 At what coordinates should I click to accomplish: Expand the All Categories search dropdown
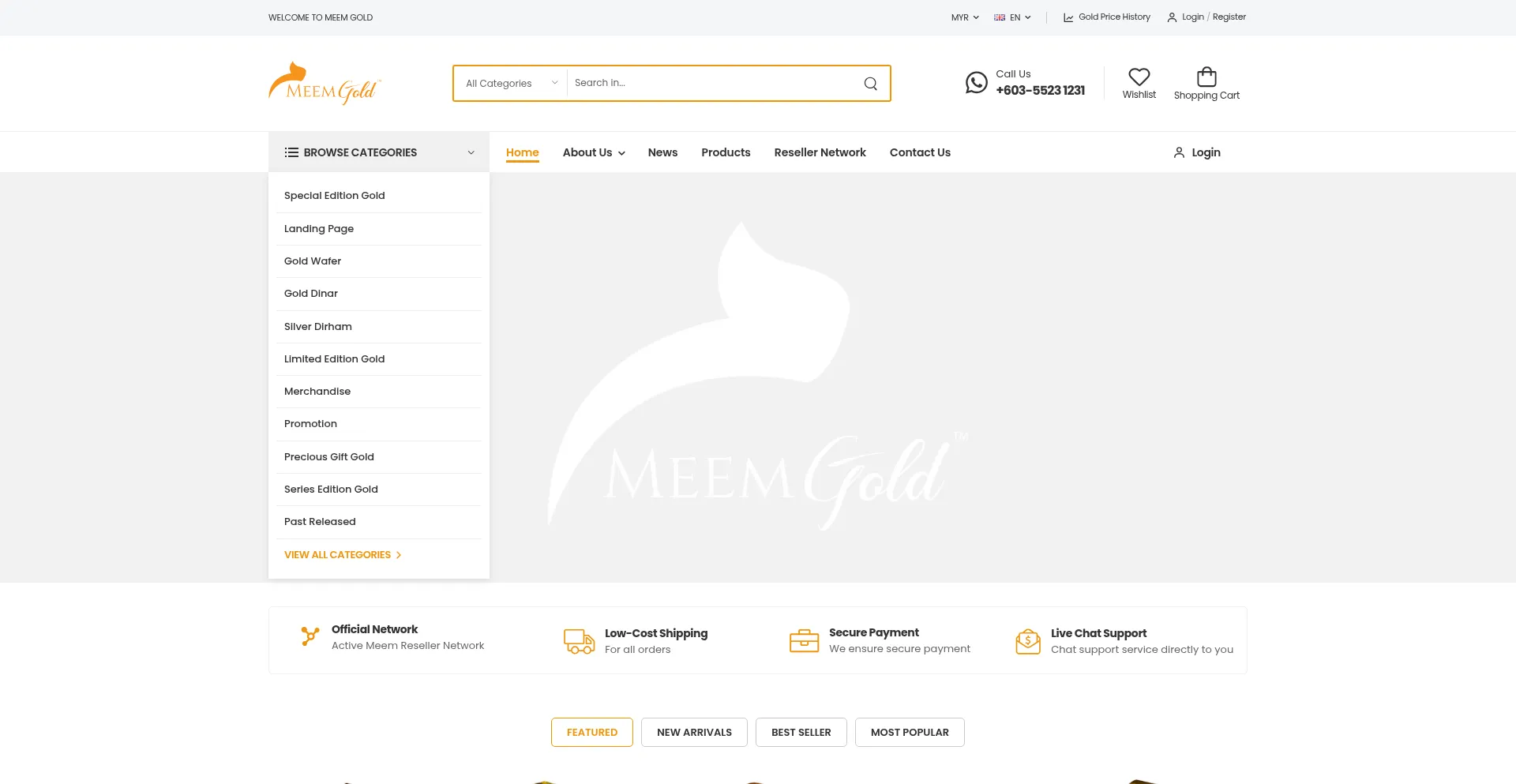pyautogui.click(x=511, y=84)
